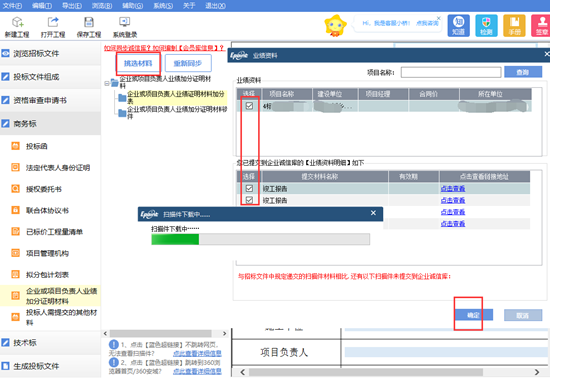Click the 检测 shield icon

click(x=486, y=25)
